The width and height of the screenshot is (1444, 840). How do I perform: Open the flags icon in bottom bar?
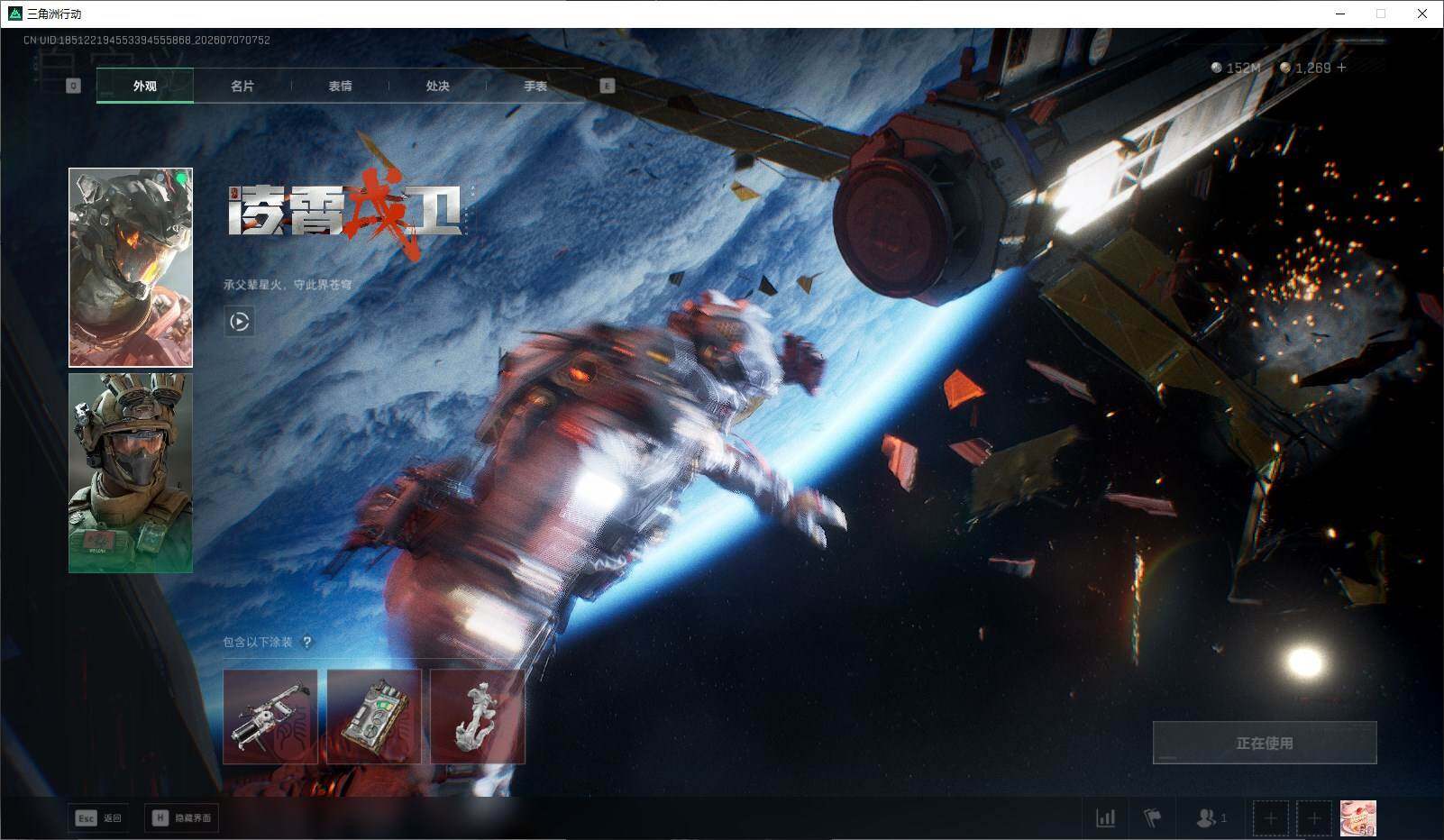[x=1152, y=817]
